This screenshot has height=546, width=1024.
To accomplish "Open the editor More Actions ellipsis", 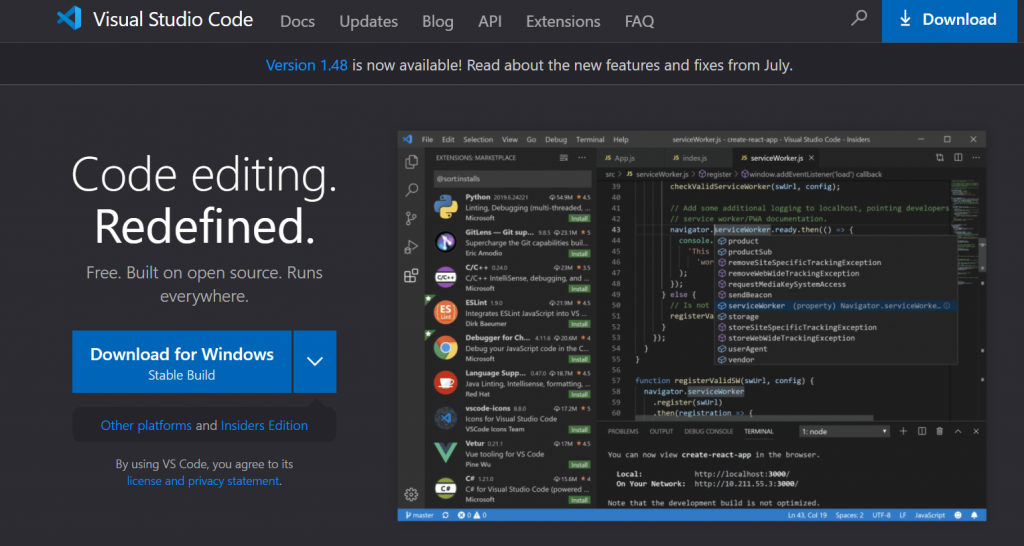I will tap(976, 157).
